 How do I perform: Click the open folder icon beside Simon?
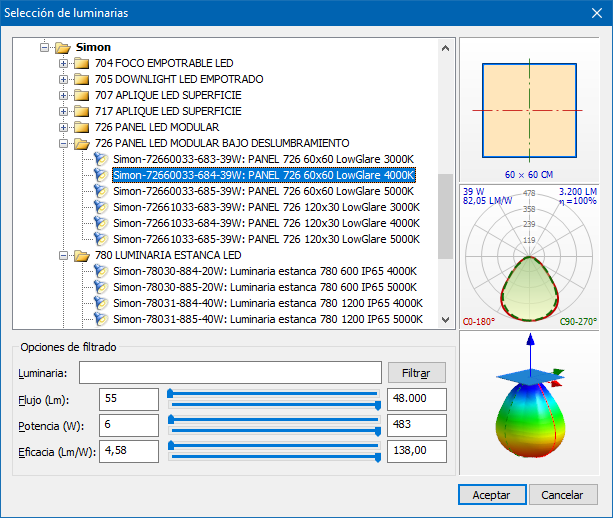tap(63, 48)
